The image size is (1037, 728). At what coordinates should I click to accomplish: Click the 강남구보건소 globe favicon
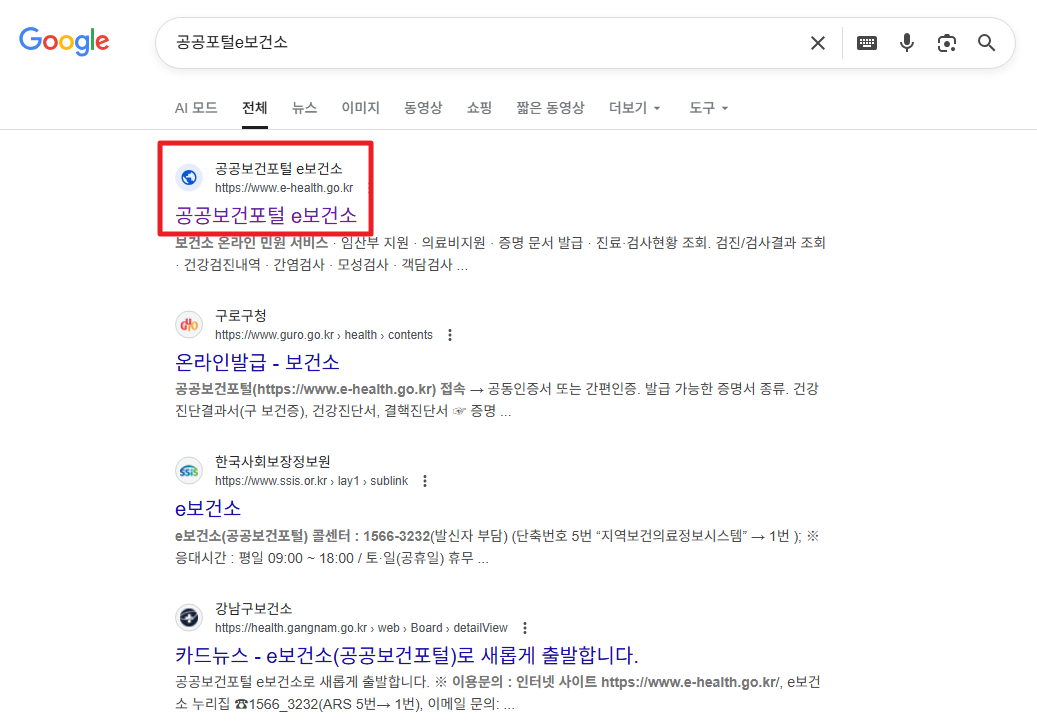point(189,617)
